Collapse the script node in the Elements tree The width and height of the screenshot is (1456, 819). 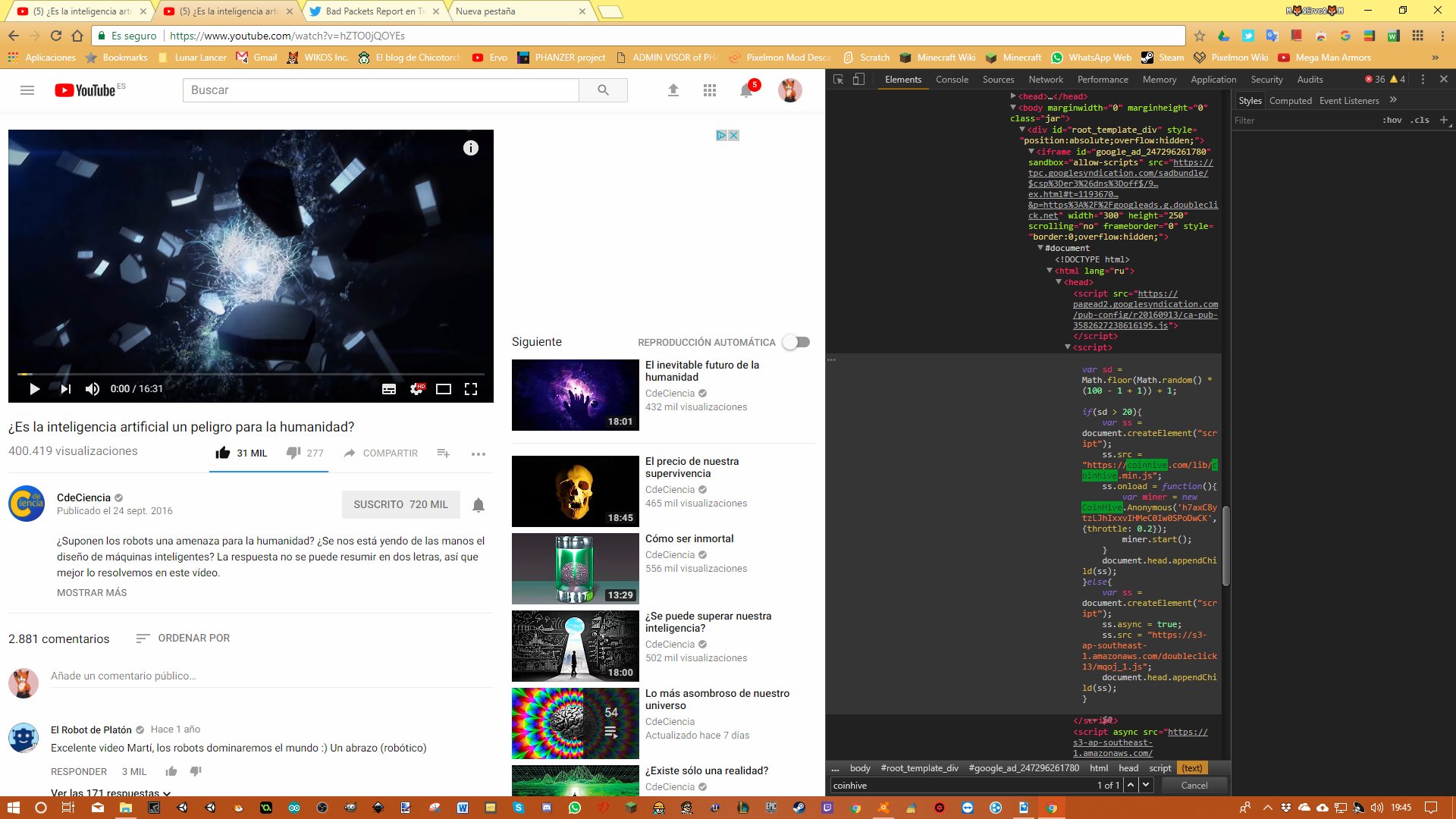click(1068, 347)
